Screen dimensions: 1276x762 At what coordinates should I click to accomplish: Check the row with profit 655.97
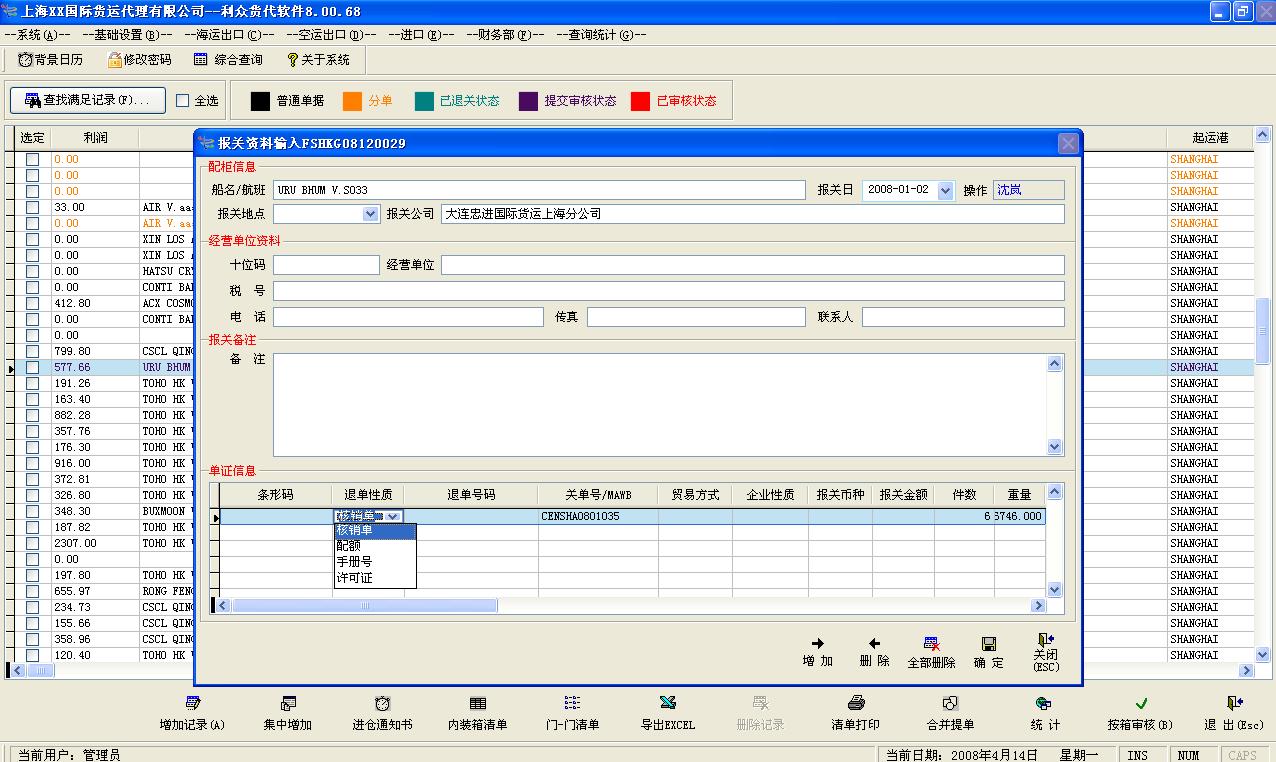click(x=32, y=591)
